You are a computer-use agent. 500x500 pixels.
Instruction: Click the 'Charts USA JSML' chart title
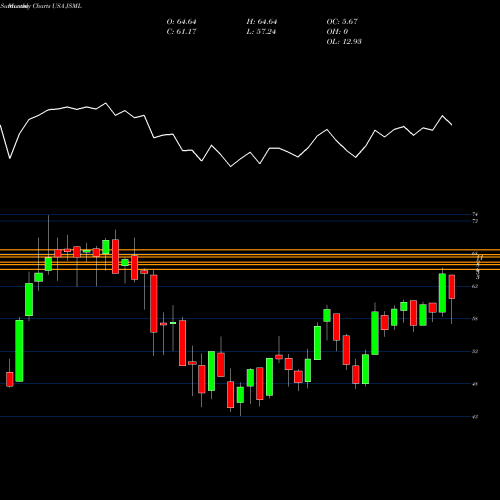tap(57, 6)
